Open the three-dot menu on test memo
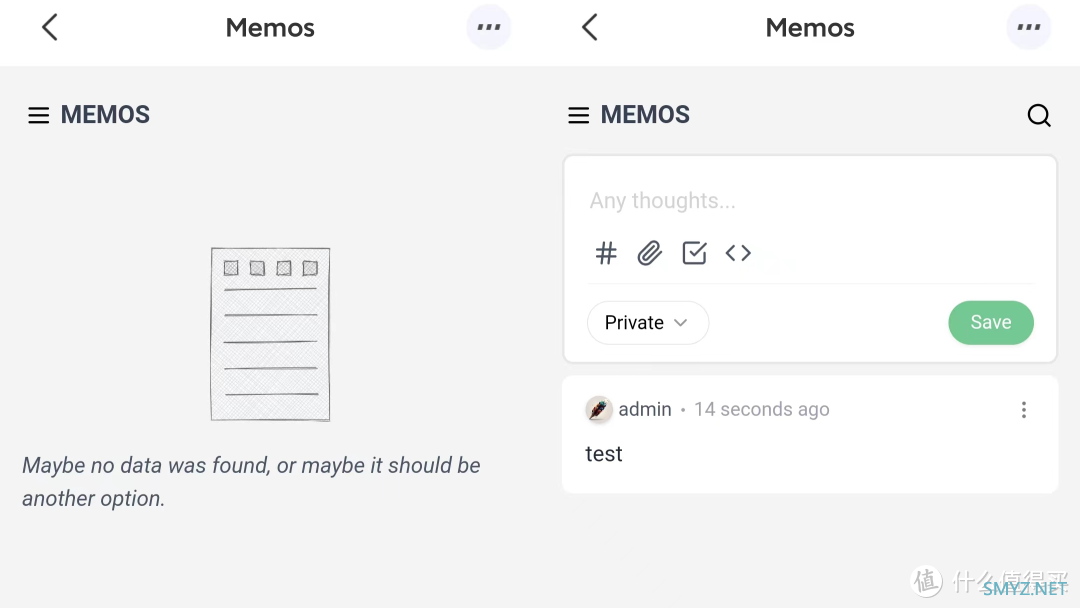This screenshot has width=1080, height=608. 1024,410
